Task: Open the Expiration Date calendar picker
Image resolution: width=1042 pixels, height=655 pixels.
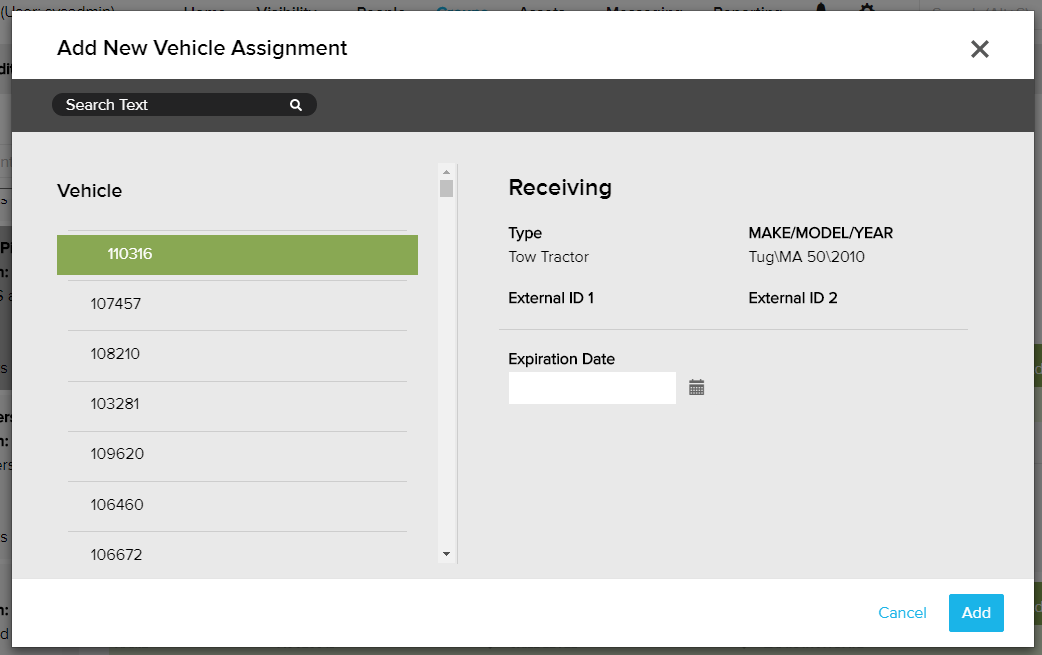Action: coord(697,388)
